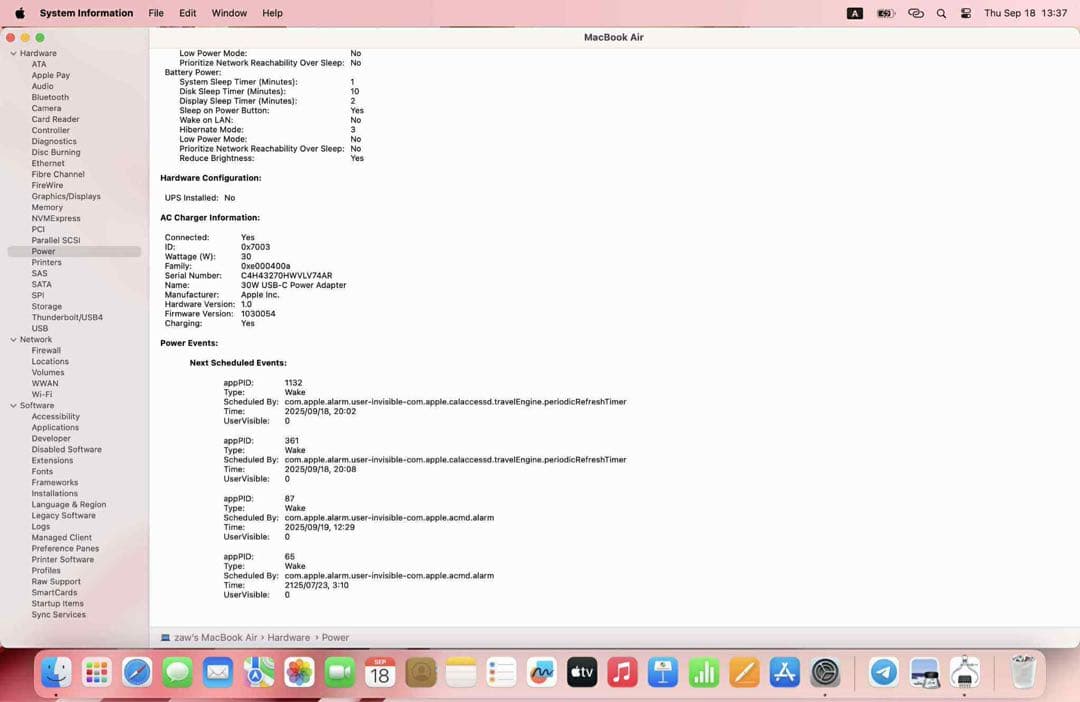Viewport: 1080px width, 702px height.
Task: Open Spotlight search in the menu bar
Action: coord(941,13)
